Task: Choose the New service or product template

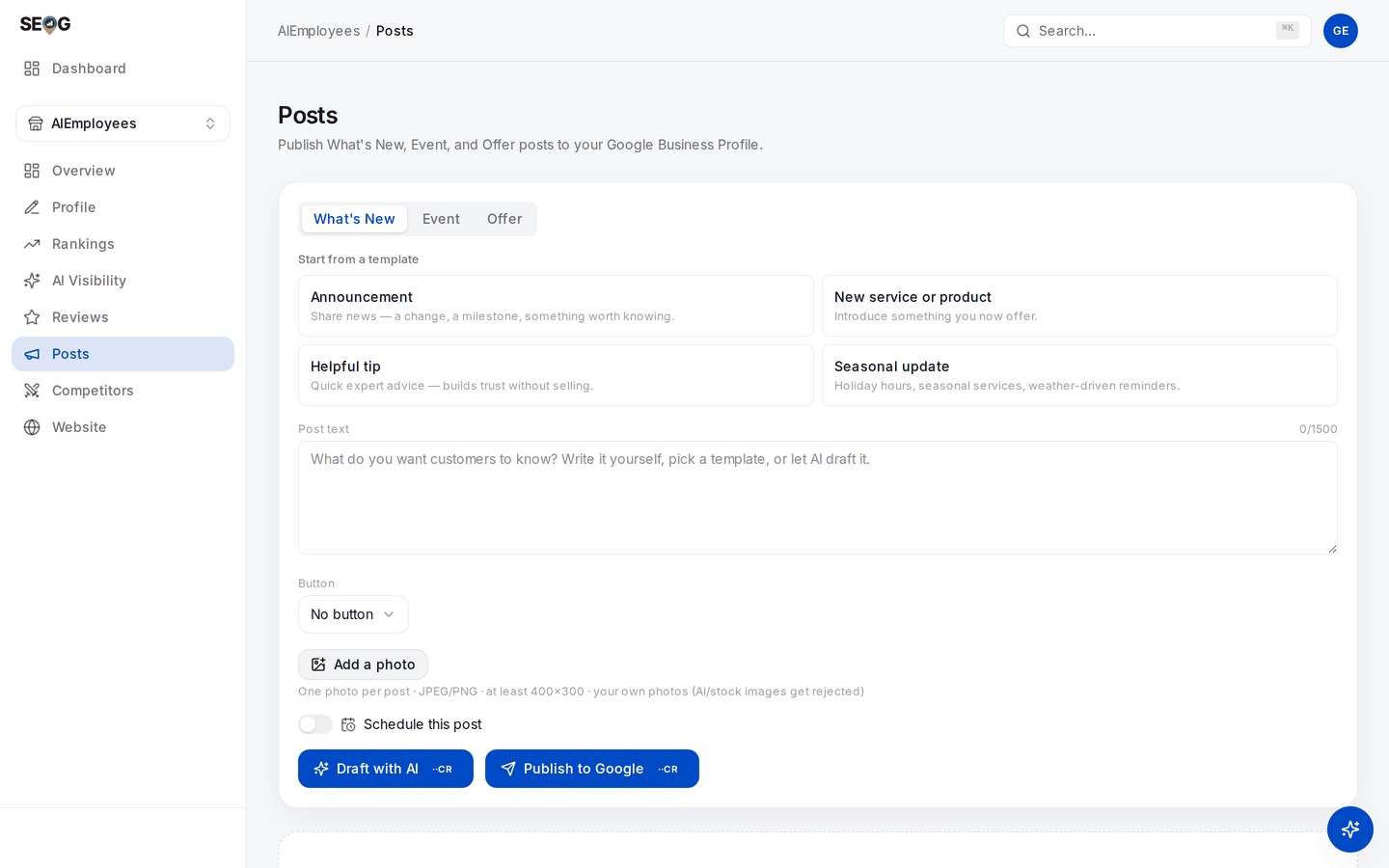Action: (1079, 306)
